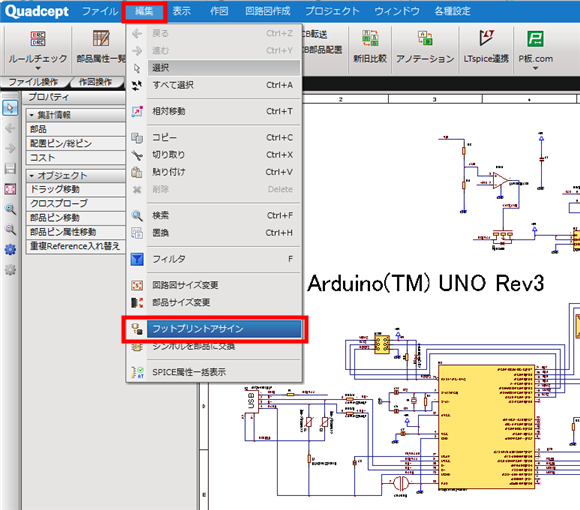
Task: Click the save disk icon in sidebar
Action: tap(10, 169)
